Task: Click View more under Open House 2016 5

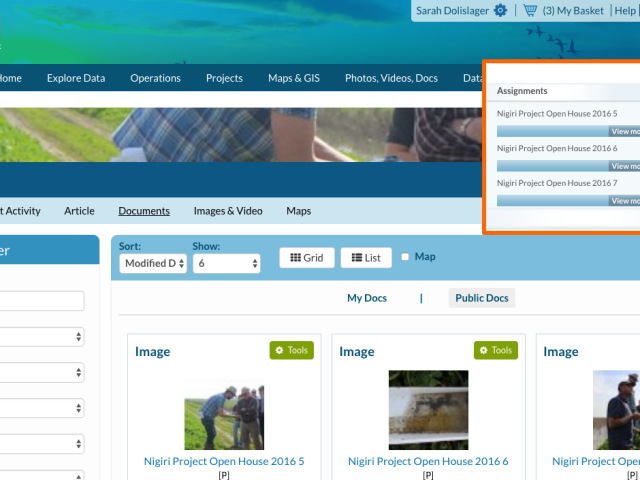Action: point(624,131)
